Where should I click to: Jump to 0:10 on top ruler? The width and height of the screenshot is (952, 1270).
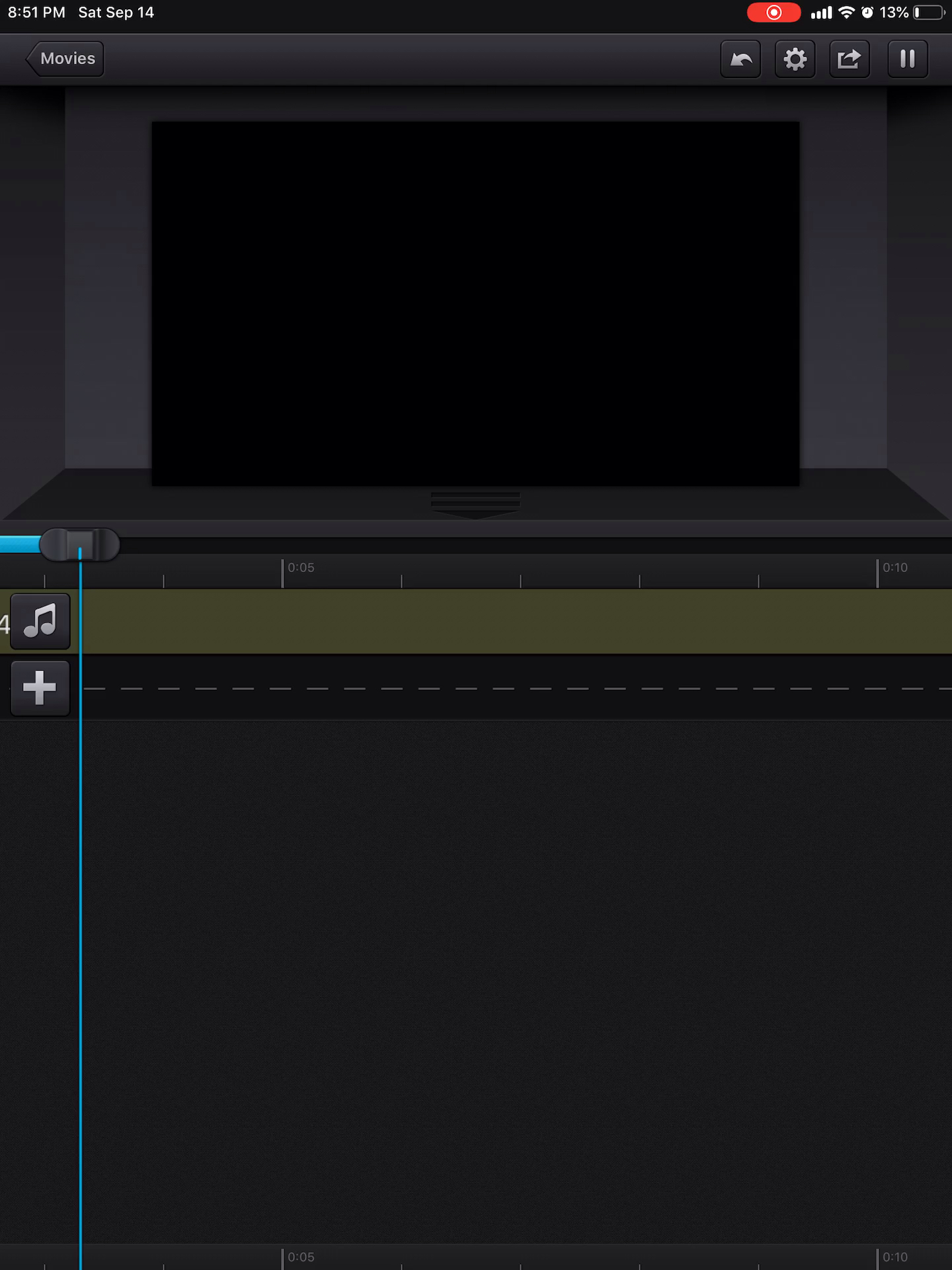click(x=895, y=568)
